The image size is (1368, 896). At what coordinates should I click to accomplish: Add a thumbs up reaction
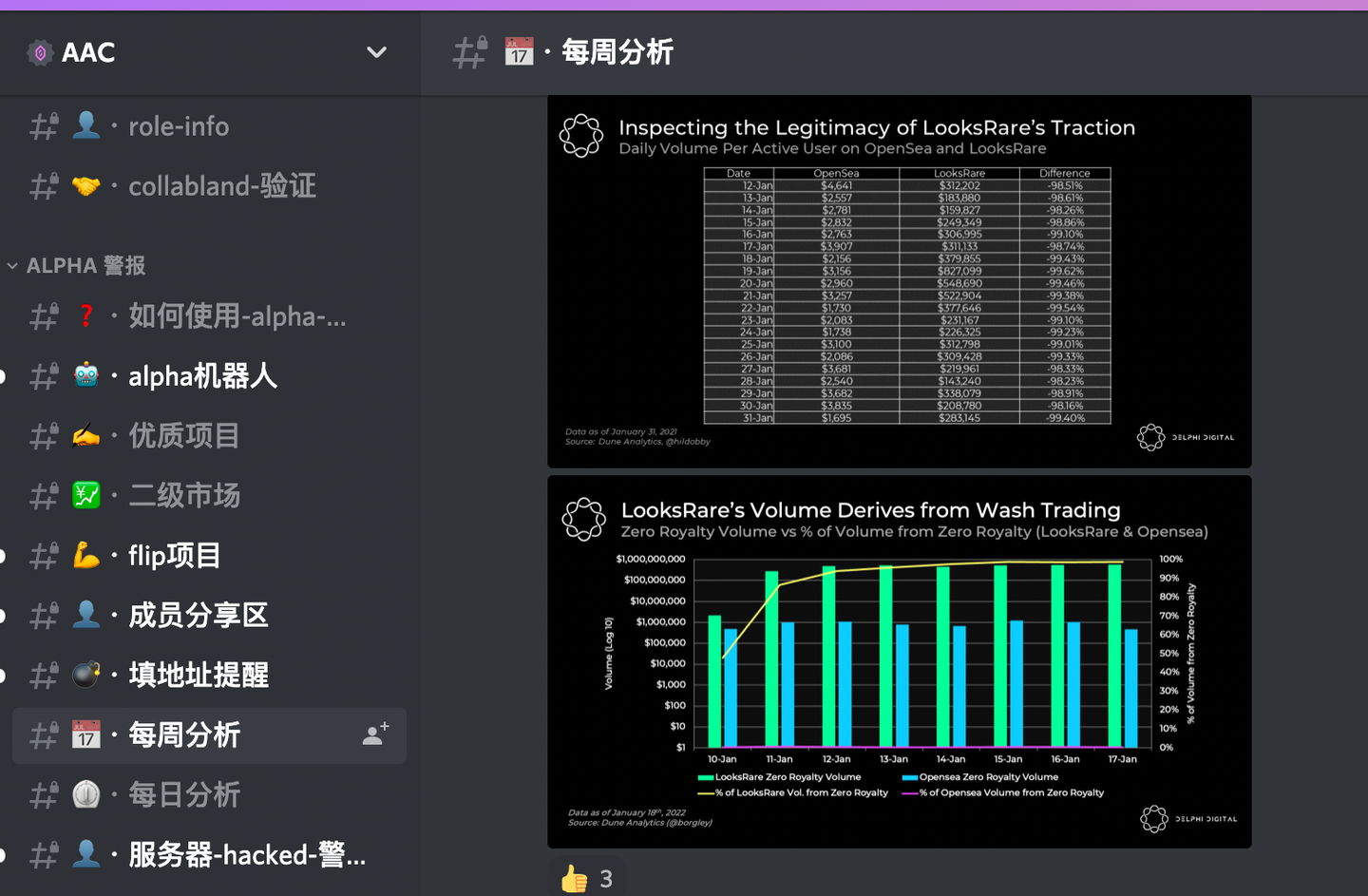[586, 879]
